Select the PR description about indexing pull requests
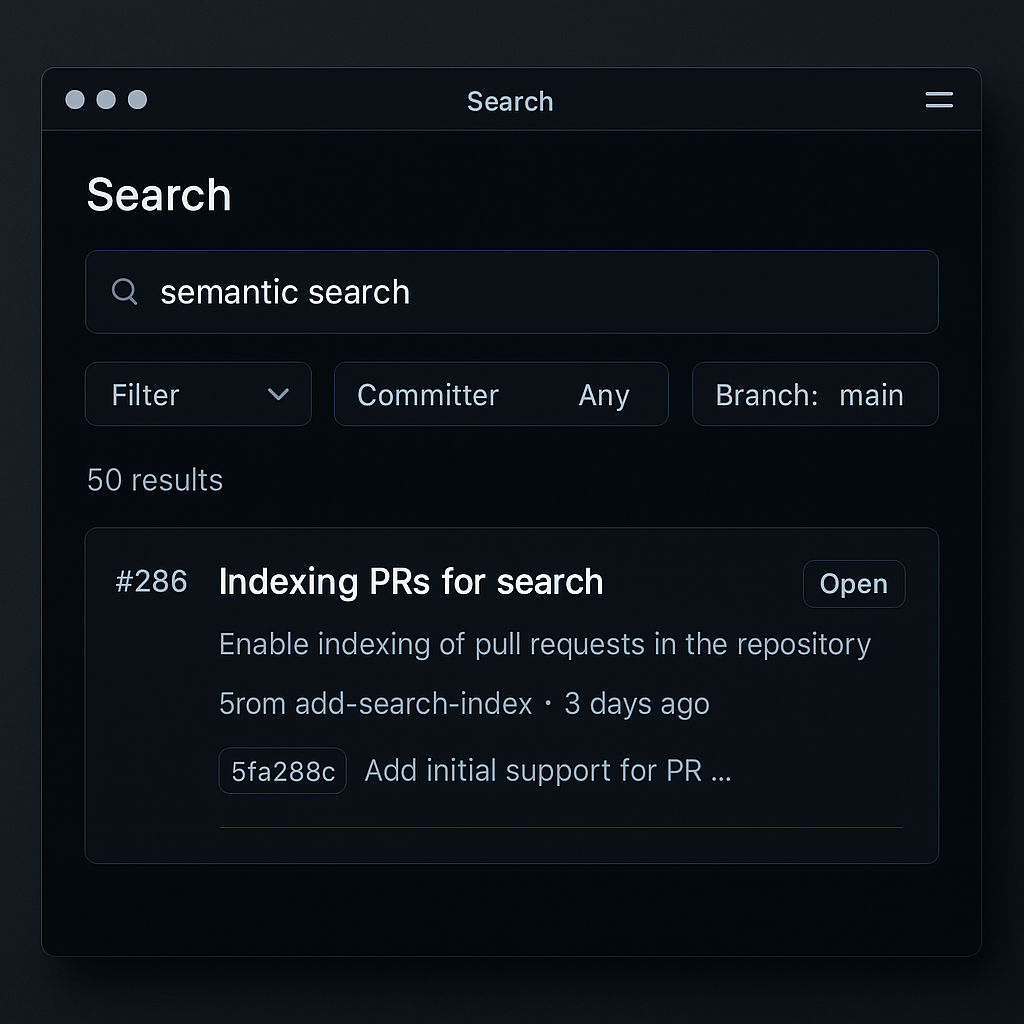Image resolution: width=1024 pixels, height=1024 pixels. (x=544, y=644)
